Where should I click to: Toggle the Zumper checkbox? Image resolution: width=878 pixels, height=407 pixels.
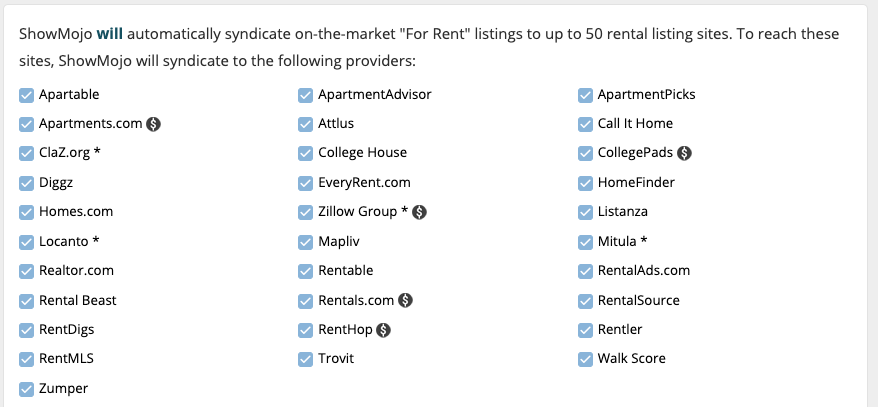[x=26, y=388]
